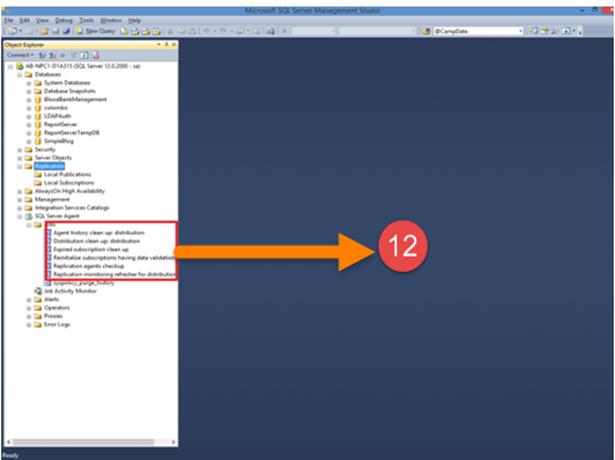
Task: Click the Activity Monitor toolbar icon
Action: click(x=271, y=31)
